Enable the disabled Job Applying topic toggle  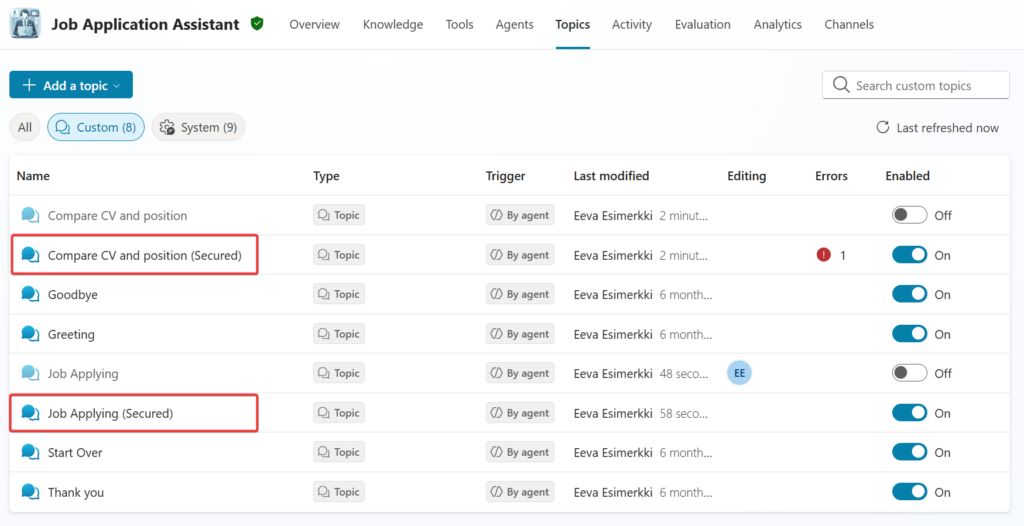click(x=910, y=373)
